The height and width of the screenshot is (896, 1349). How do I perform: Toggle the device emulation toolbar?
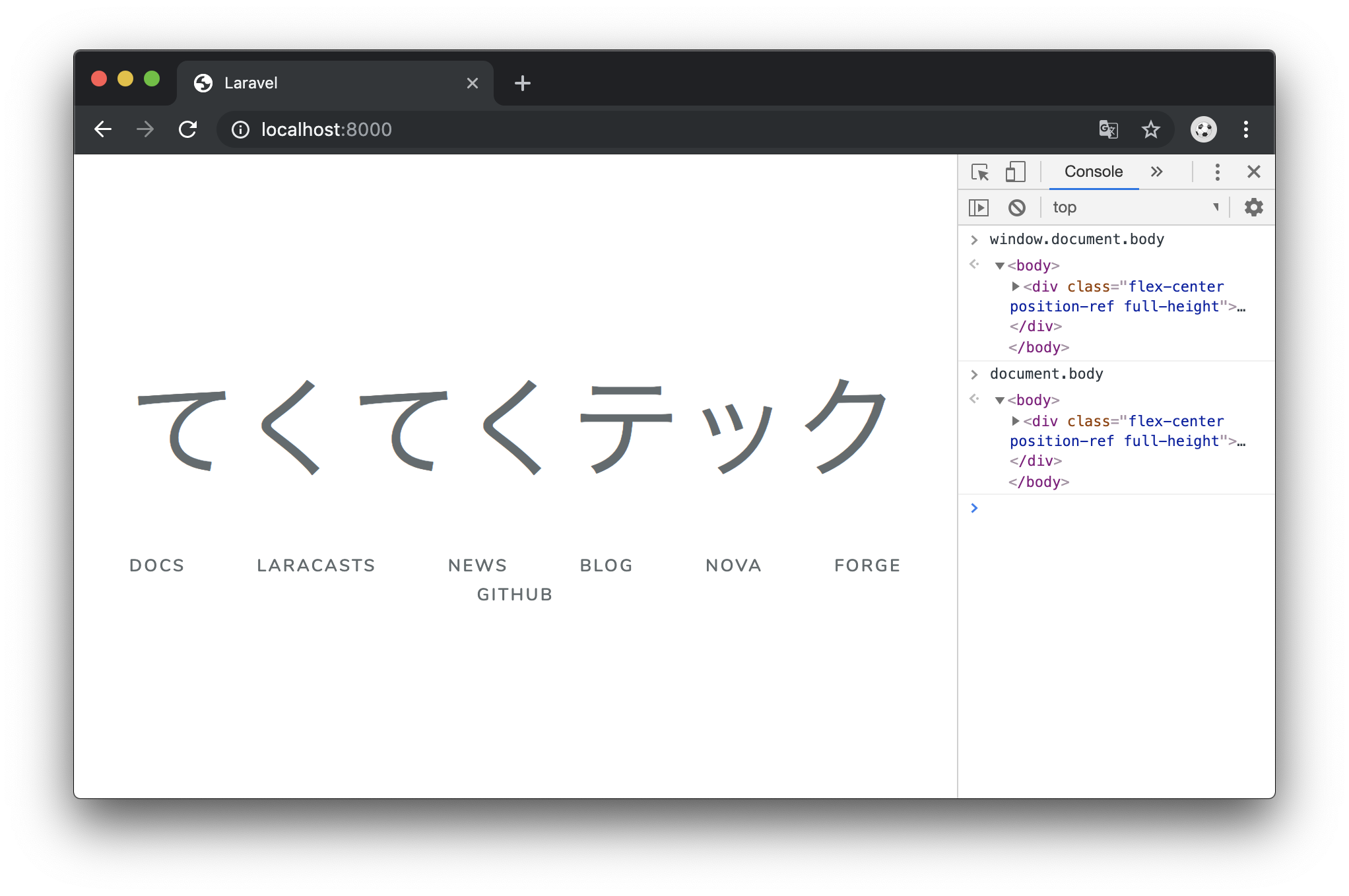point(1014,172)
